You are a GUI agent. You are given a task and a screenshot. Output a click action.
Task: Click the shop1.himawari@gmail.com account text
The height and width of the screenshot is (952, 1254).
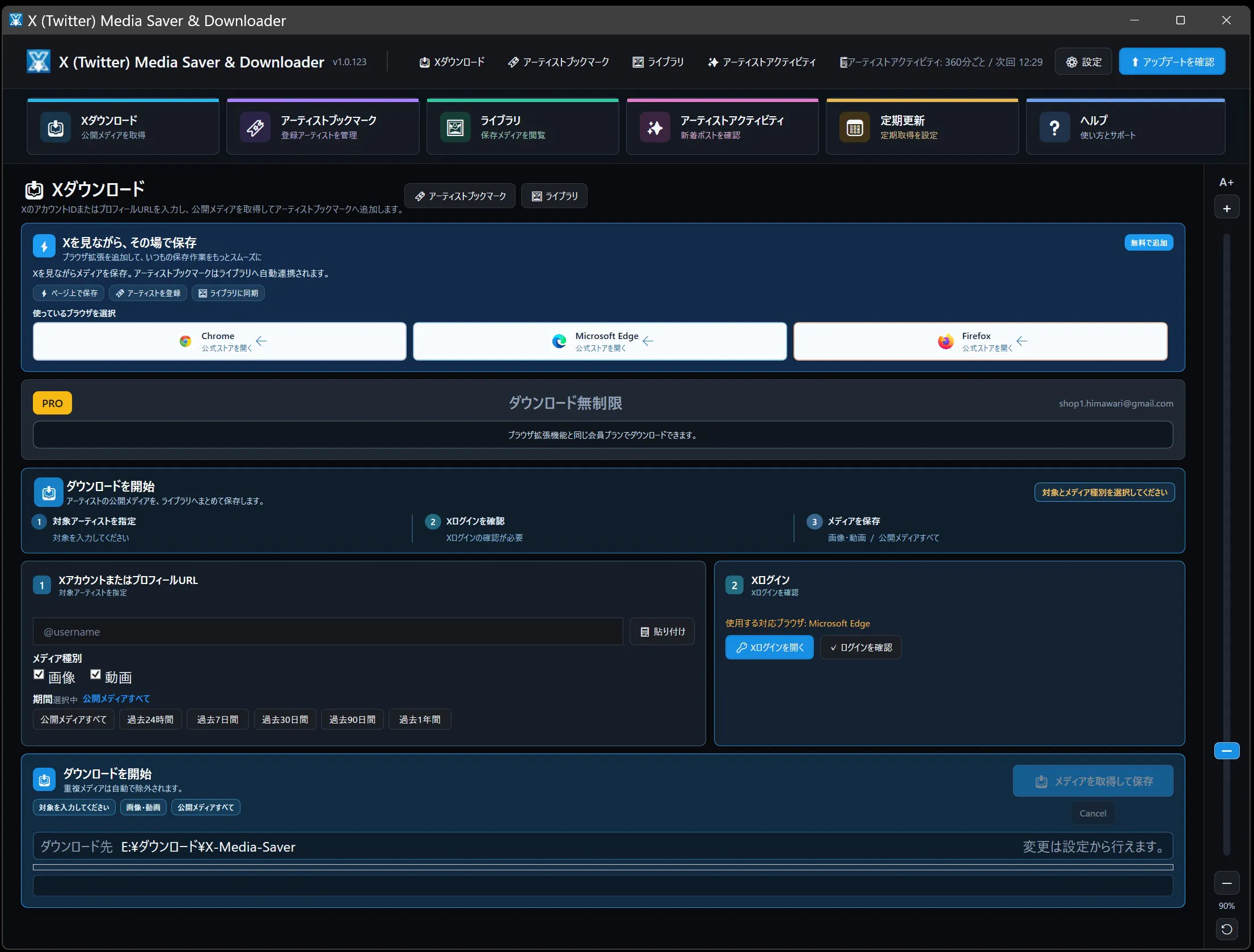coord(1116,403)
